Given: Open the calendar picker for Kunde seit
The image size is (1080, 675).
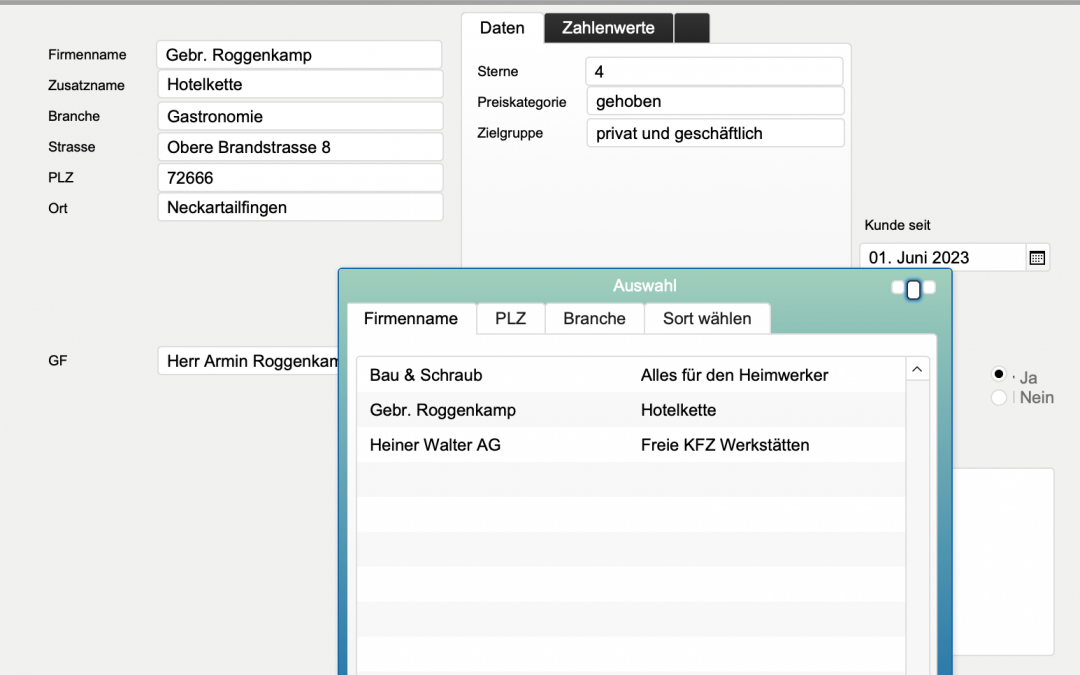Looking at the screenshot, I should [1038, 258].
